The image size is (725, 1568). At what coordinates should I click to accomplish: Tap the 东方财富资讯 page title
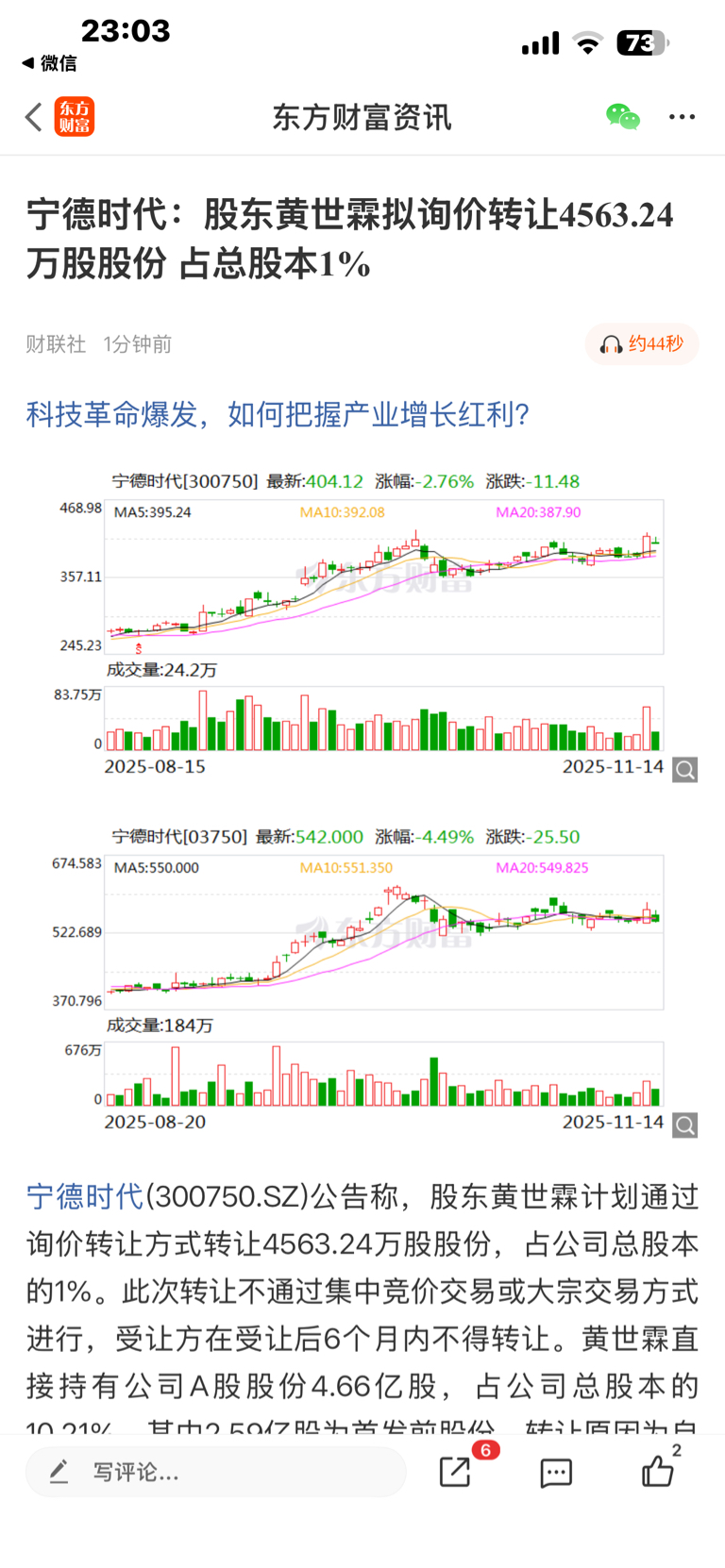coord(362,117)
